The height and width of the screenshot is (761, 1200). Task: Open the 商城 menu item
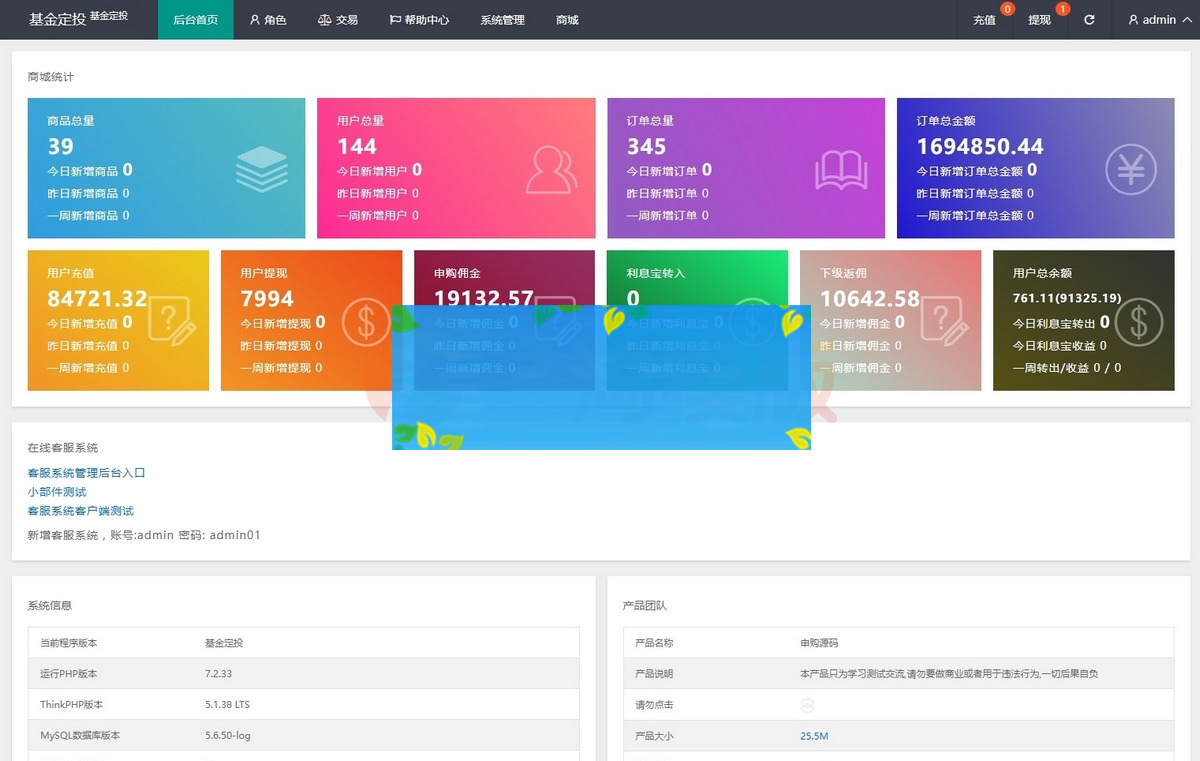click(x=567, y=20)
